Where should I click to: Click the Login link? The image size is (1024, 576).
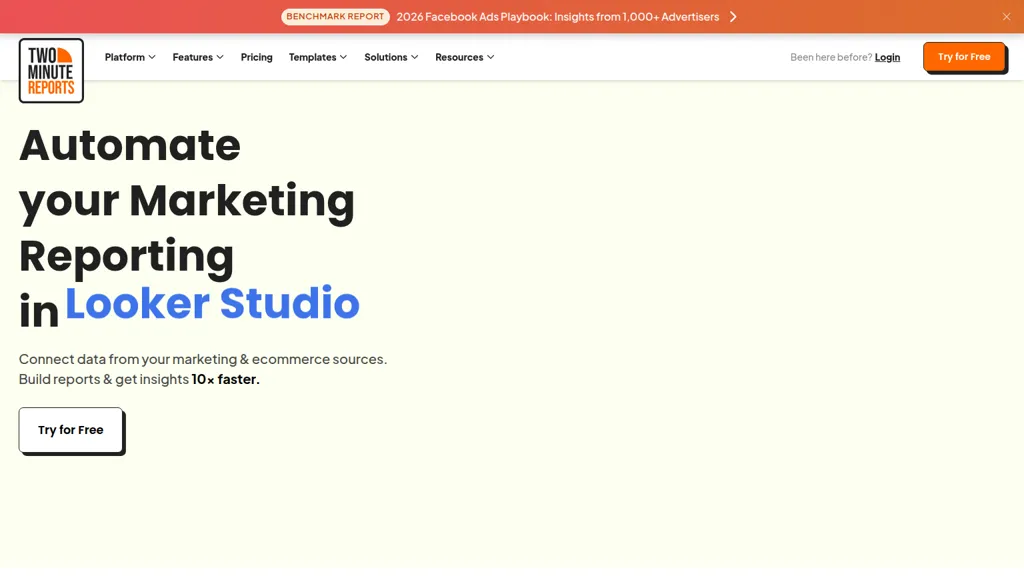coord(887,57)
